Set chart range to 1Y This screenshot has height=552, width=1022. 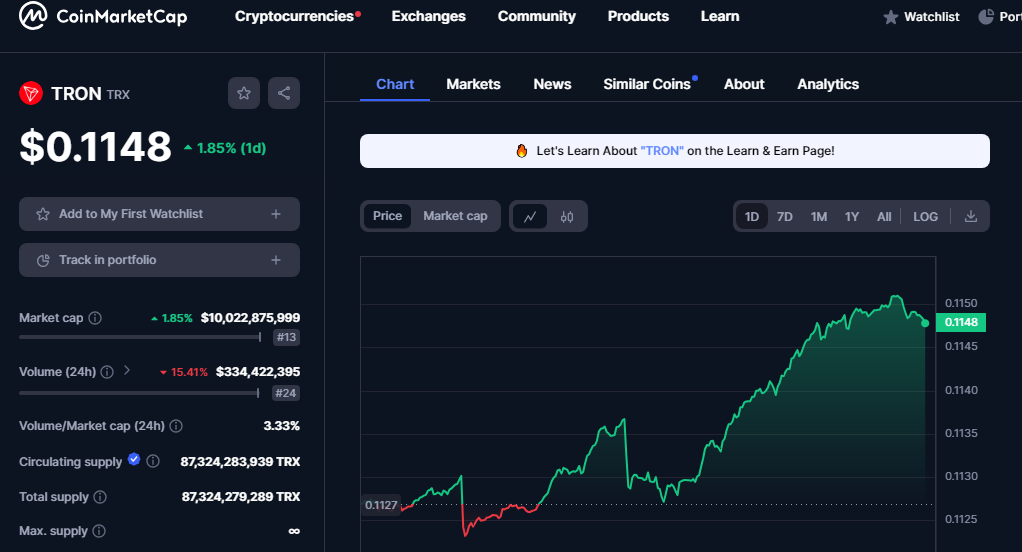click(852, 216)
